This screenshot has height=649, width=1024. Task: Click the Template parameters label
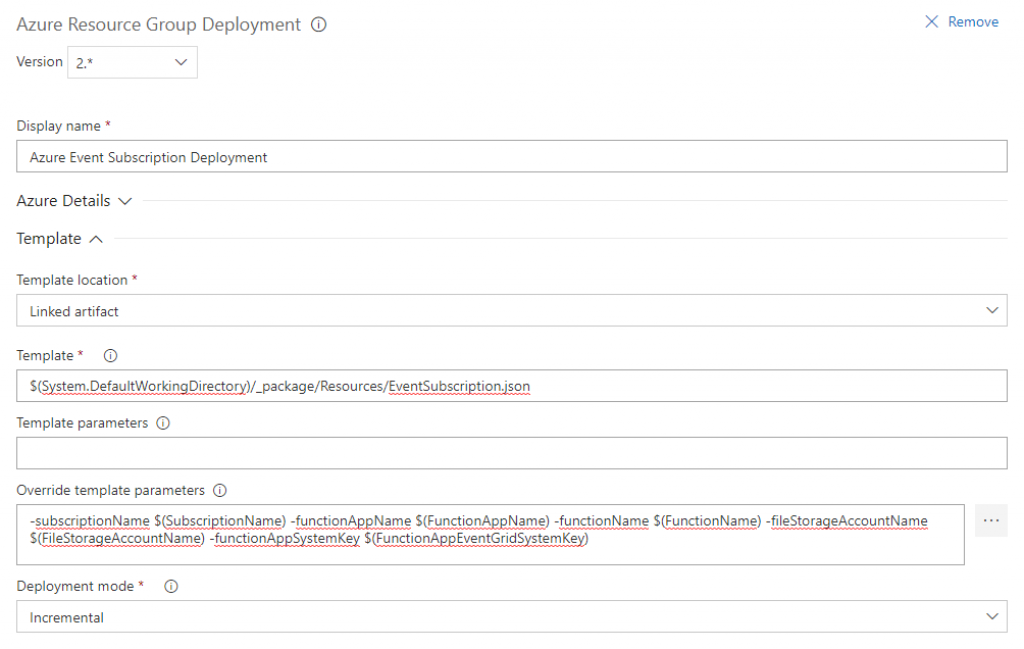coord(82,423)
